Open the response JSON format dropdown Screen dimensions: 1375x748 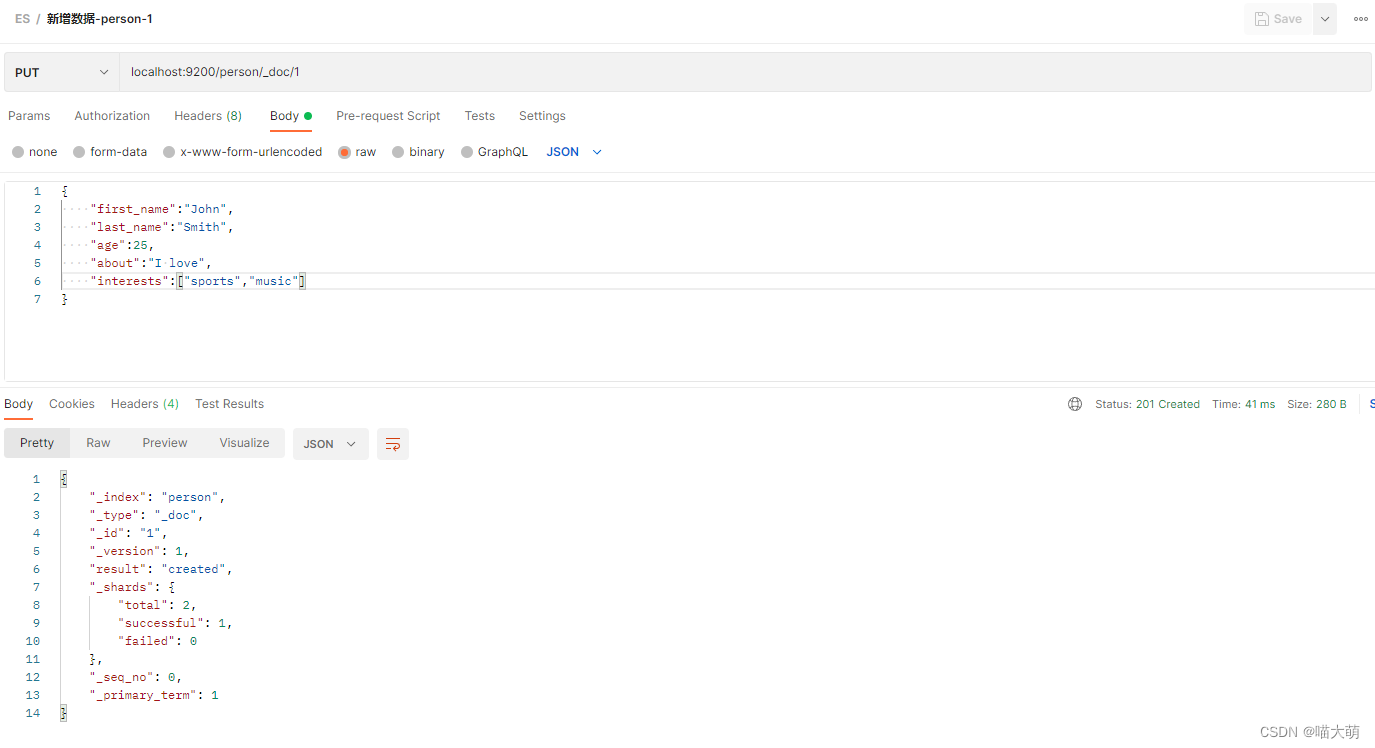click(330, 444)
